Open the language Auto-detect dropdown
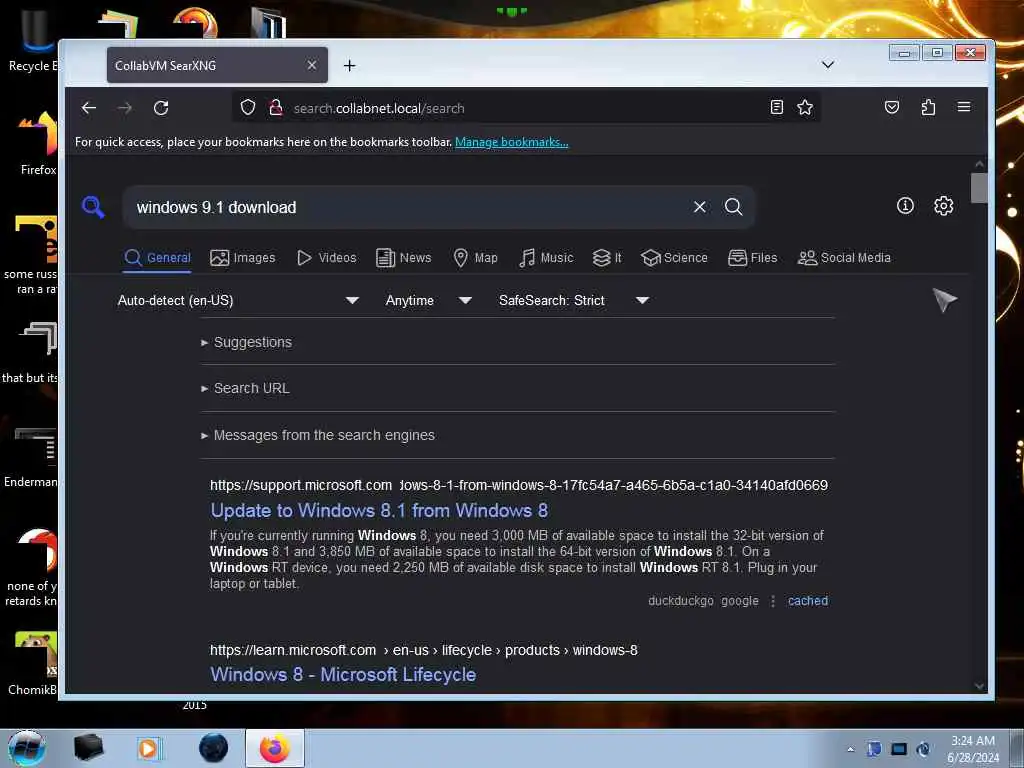Viewport: 1024px width, 768px height. pos(238,300)
